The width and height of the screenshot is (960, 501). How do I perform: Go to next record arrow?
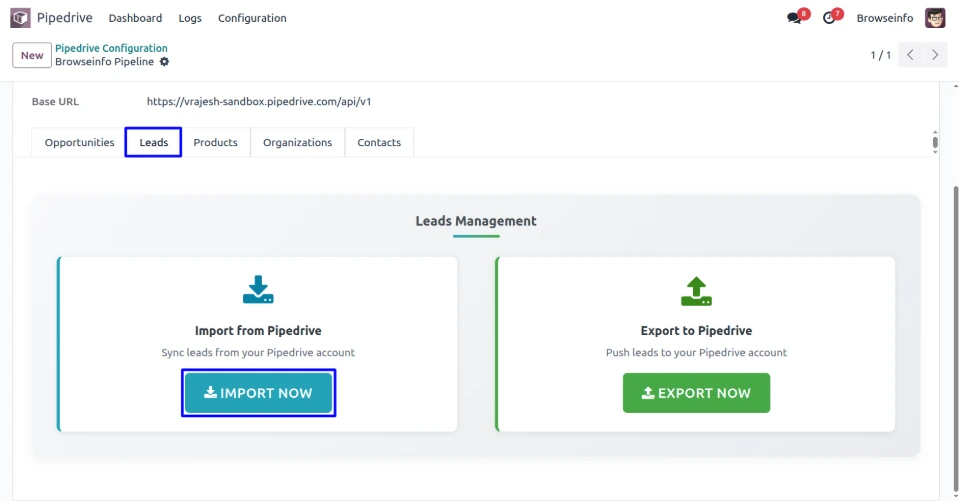[x=935, y=55]
